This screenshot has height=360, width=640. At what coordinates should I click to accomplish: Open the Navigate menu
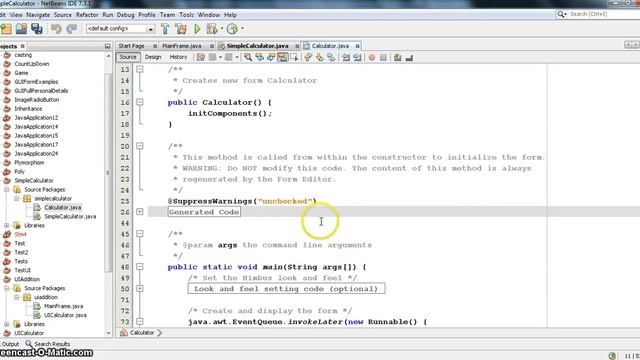38,15
